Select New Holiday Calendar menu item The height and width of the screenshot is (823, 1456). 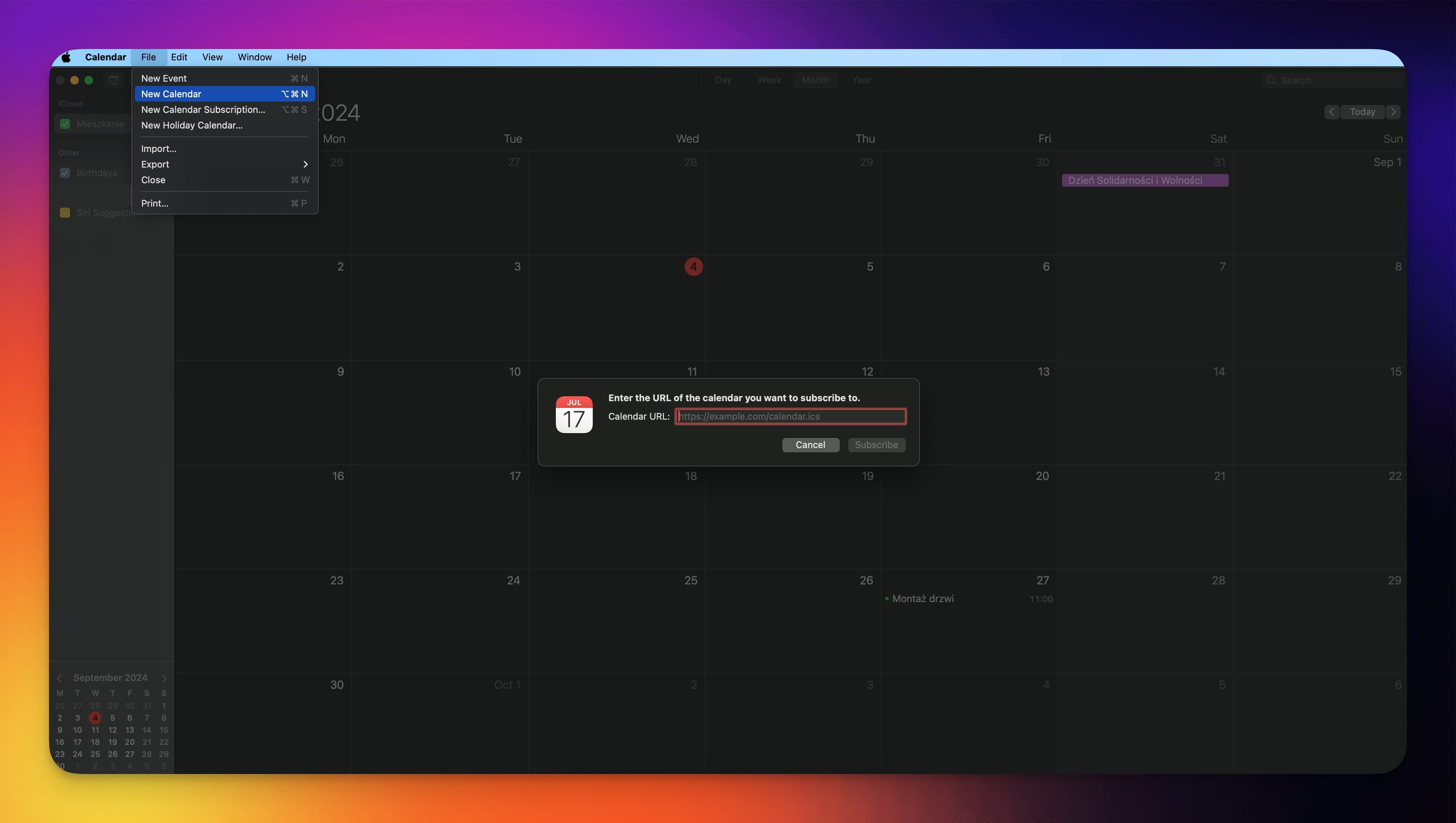(x=192, y=125)
